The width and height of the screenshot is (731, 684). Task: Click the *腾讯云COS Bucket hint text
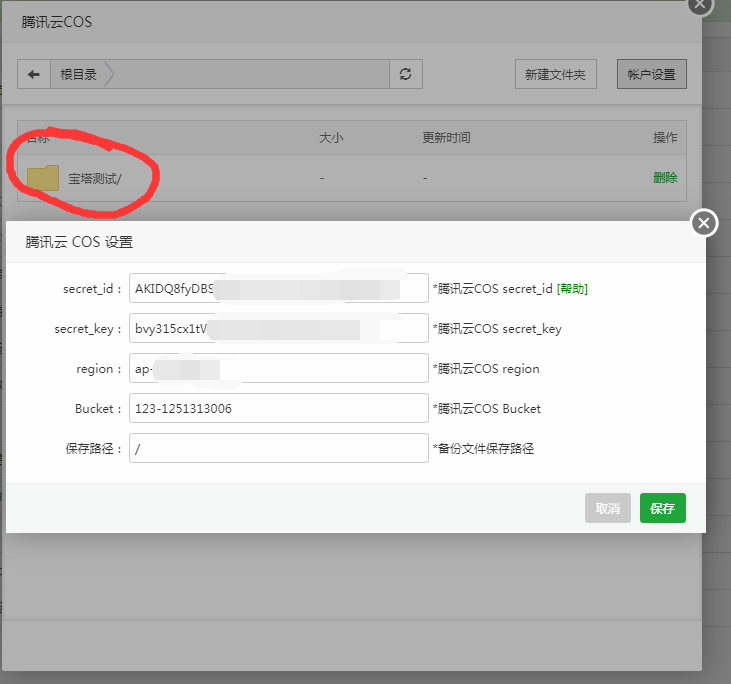point(487,409)
